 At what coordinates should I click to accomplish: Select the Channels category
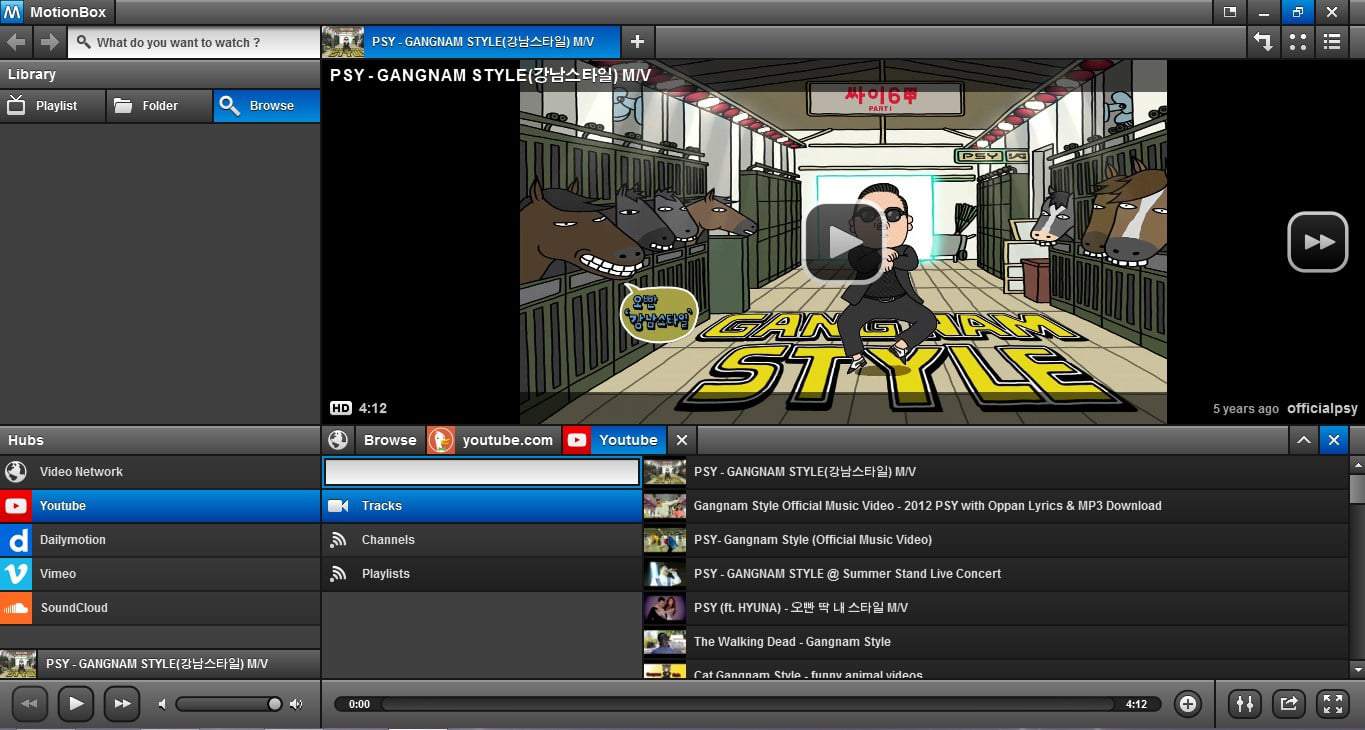point(388,540)
